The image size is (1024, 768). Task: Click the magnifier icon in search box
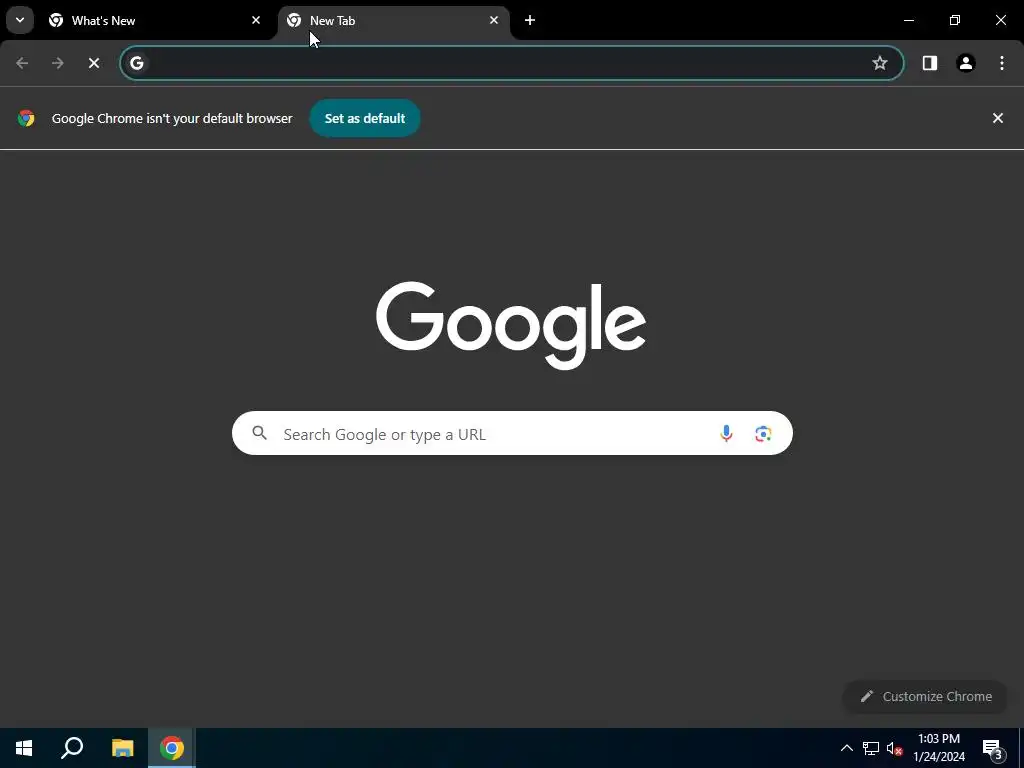point(260,433)
